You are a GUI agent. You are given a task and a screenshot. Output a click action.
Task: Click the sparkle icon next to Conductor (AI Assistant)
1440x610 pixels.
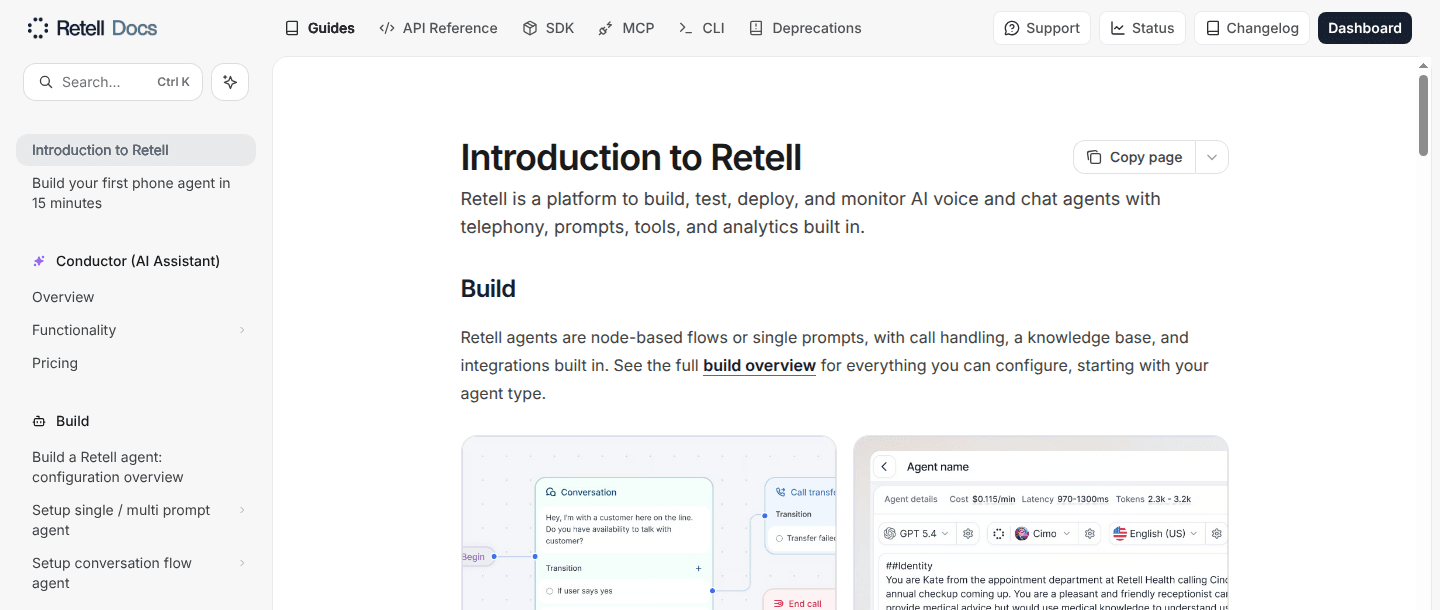pos(39,261)
